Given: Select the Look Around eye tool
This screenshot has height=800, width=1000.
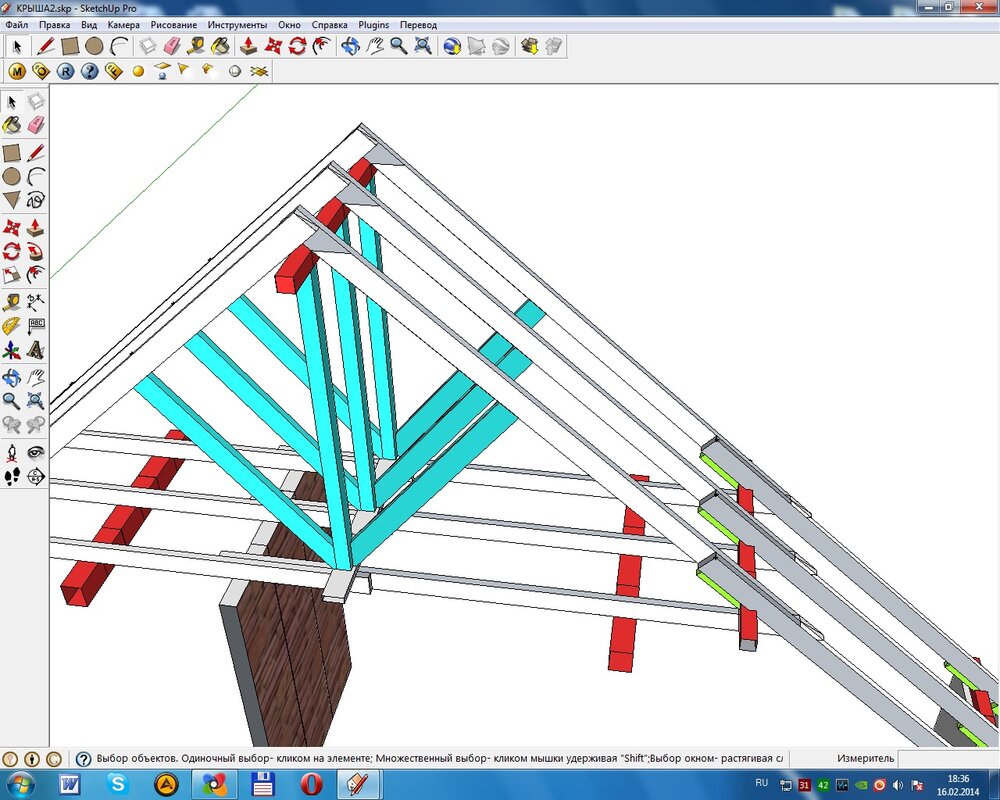Looking at the screenshot, I should tap(35, 452).
